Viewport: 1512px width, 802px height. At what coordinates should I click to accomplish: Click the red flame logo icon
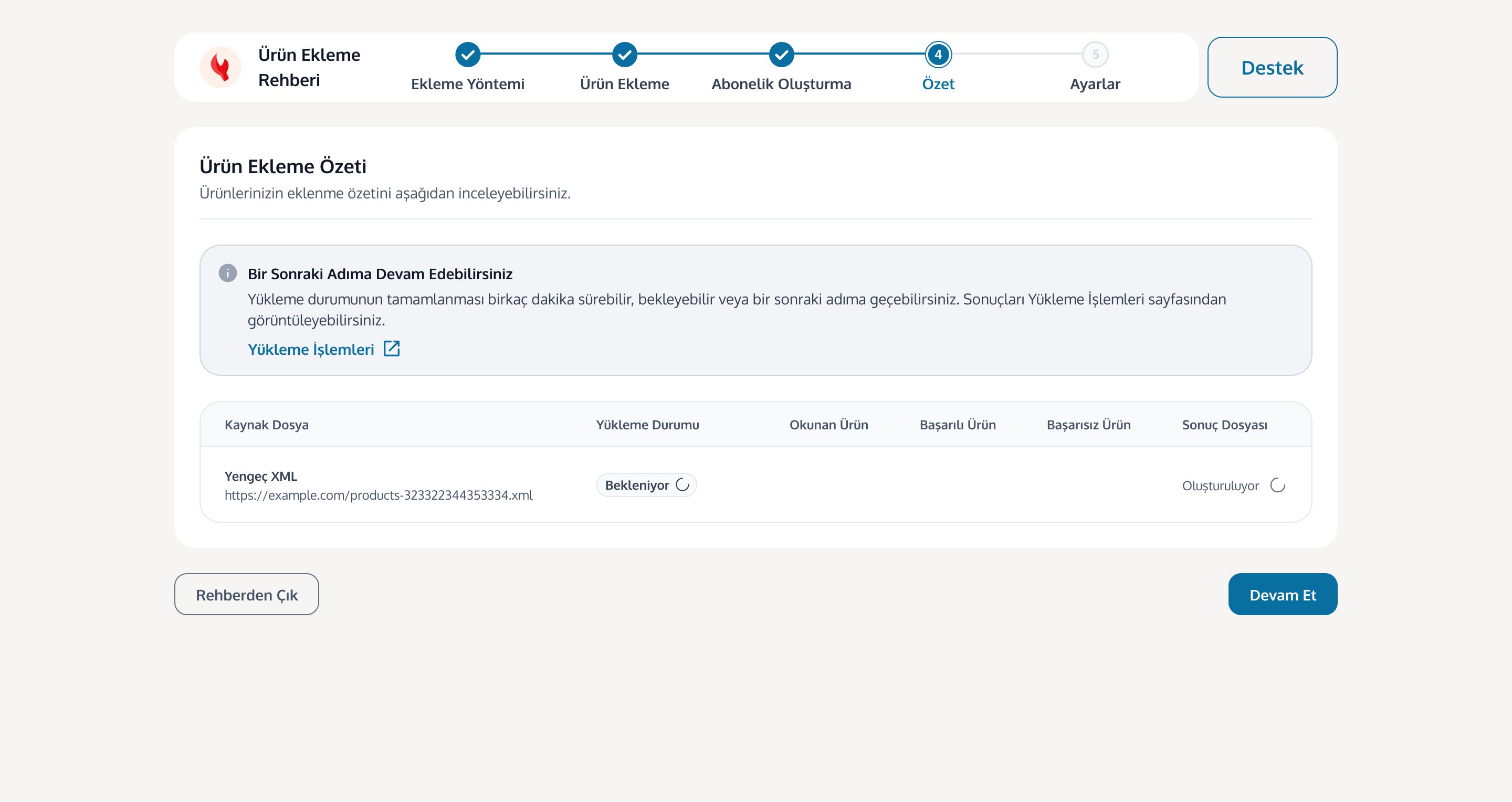tap(220, 67)
